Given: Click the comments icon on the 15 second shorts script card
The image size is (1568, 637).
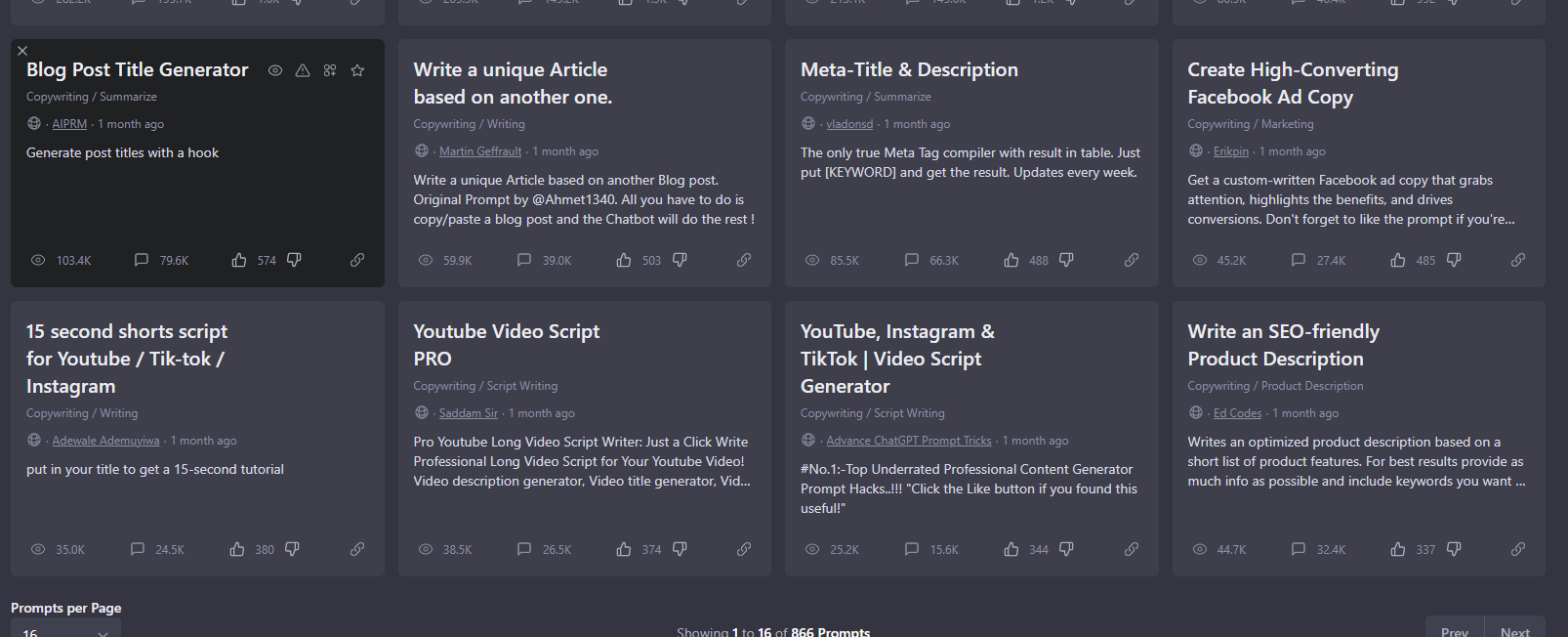Looking at the screenshot, I should [138, 549].
